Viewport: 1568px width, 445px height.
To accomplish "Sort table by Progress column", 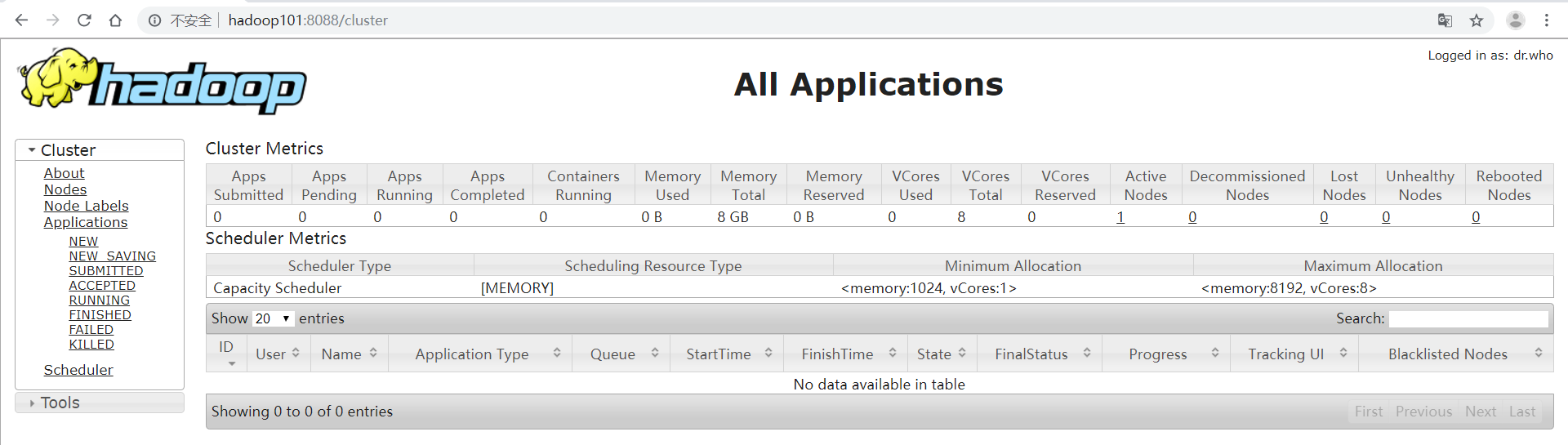I will point(1166,354).
